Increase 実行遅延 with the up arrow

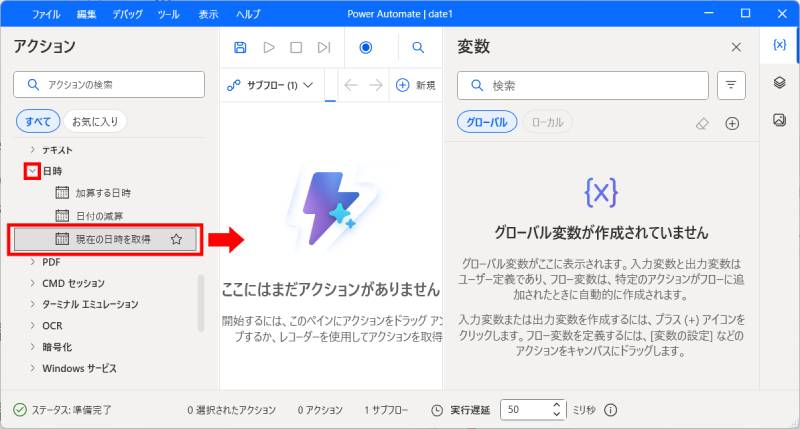(557, 405)
